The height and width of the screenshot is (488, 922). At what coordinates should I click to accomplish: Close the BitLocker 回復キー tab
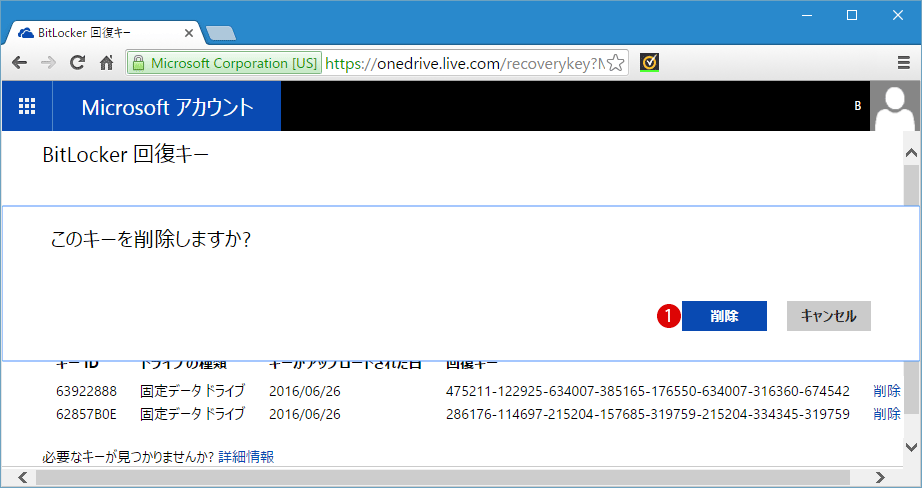189,33
